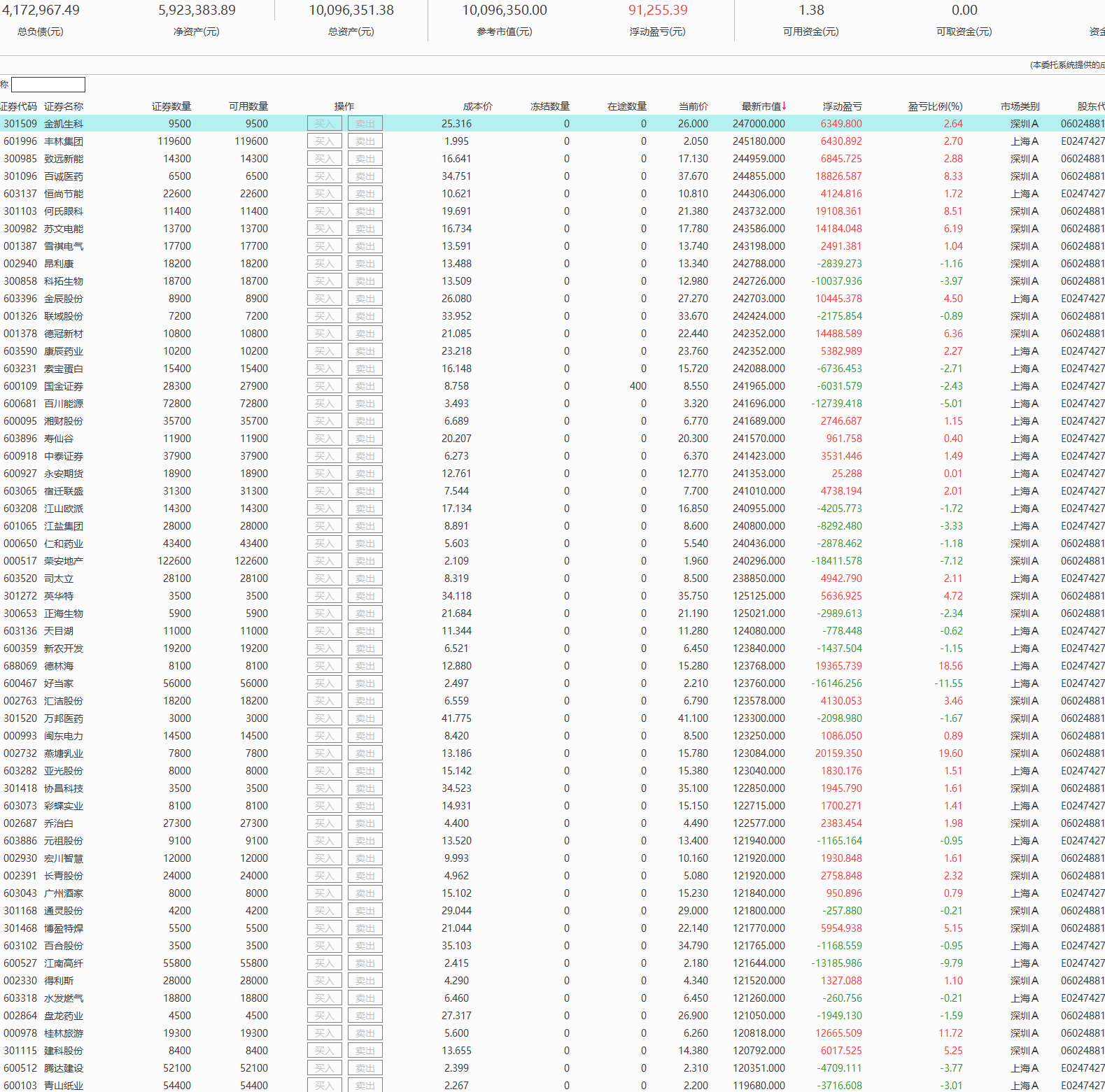Sort holdings by 证券数量 header
Image resolution: width=1105 pixels, height=1092 pixels.
click(x=171, y=106)
